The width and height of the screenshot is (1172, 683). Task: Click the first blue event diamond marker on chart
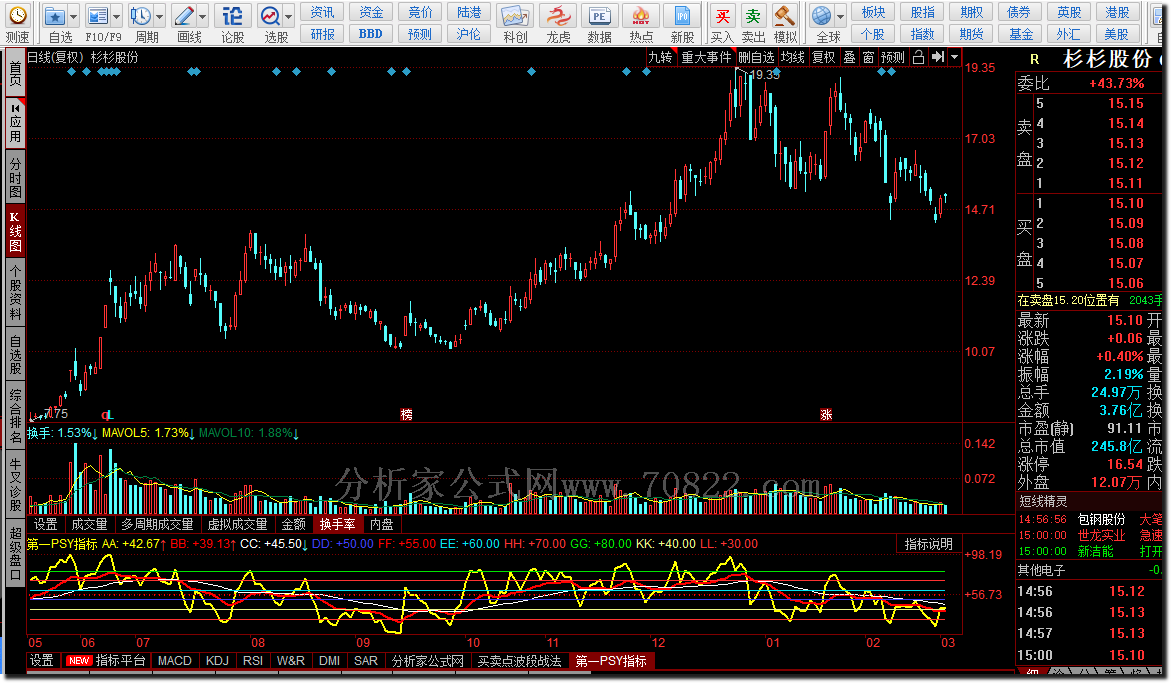click(x=71, y=72)
